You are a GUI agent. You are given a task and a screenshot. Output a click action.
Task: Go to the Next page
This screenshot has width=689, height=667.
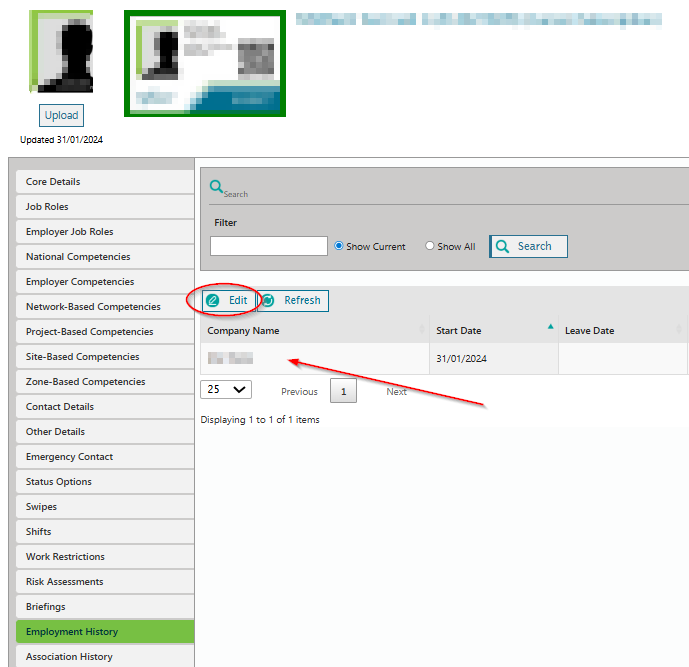tap(396, 392)
